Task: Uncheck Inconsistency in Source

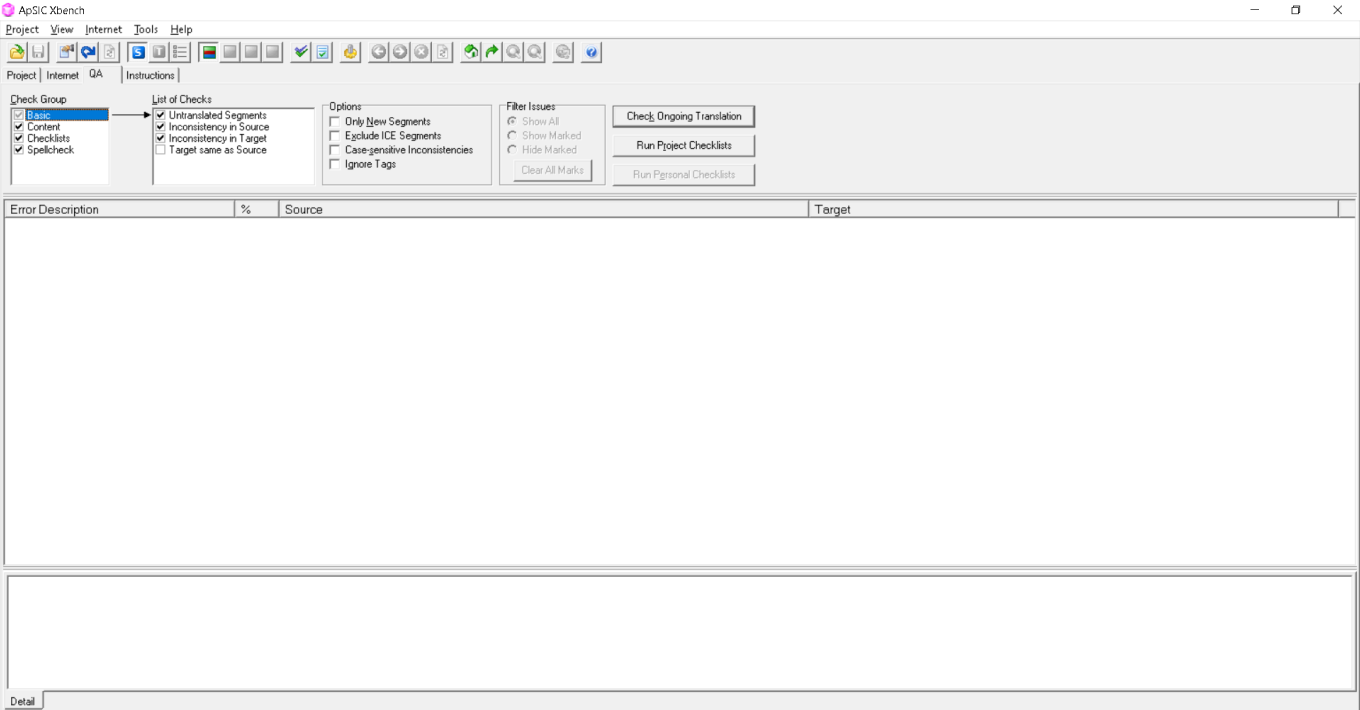Action: [x=161, y=127]
